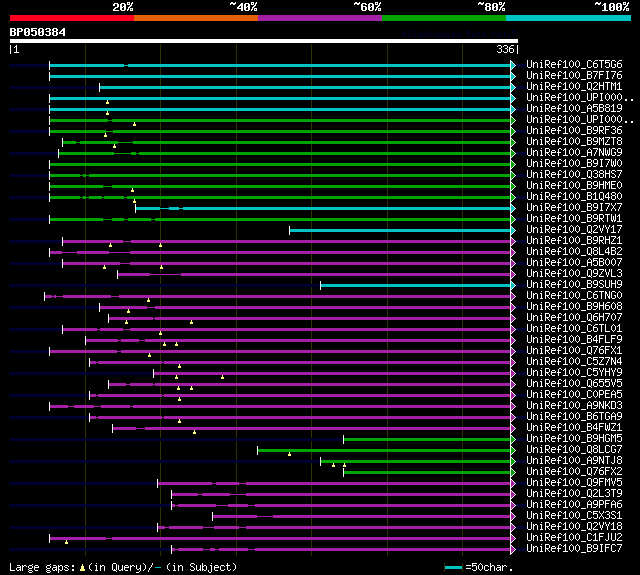Click the short cyan bar of UniRef100_B9SUH9
The width and height of the screenshot is (640, 575).
[416, 285]
